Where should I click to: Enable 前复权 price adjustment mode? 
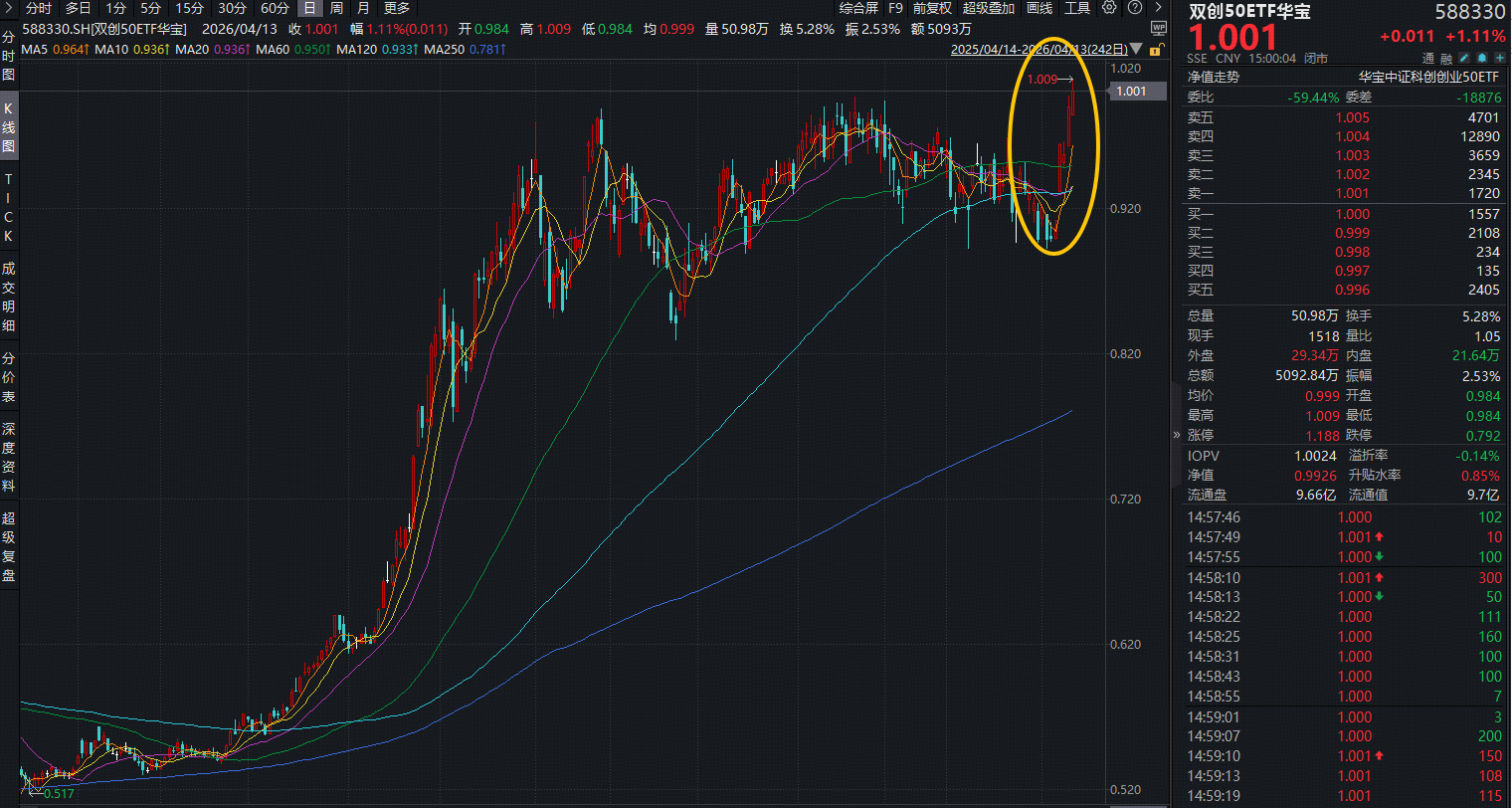932,8
